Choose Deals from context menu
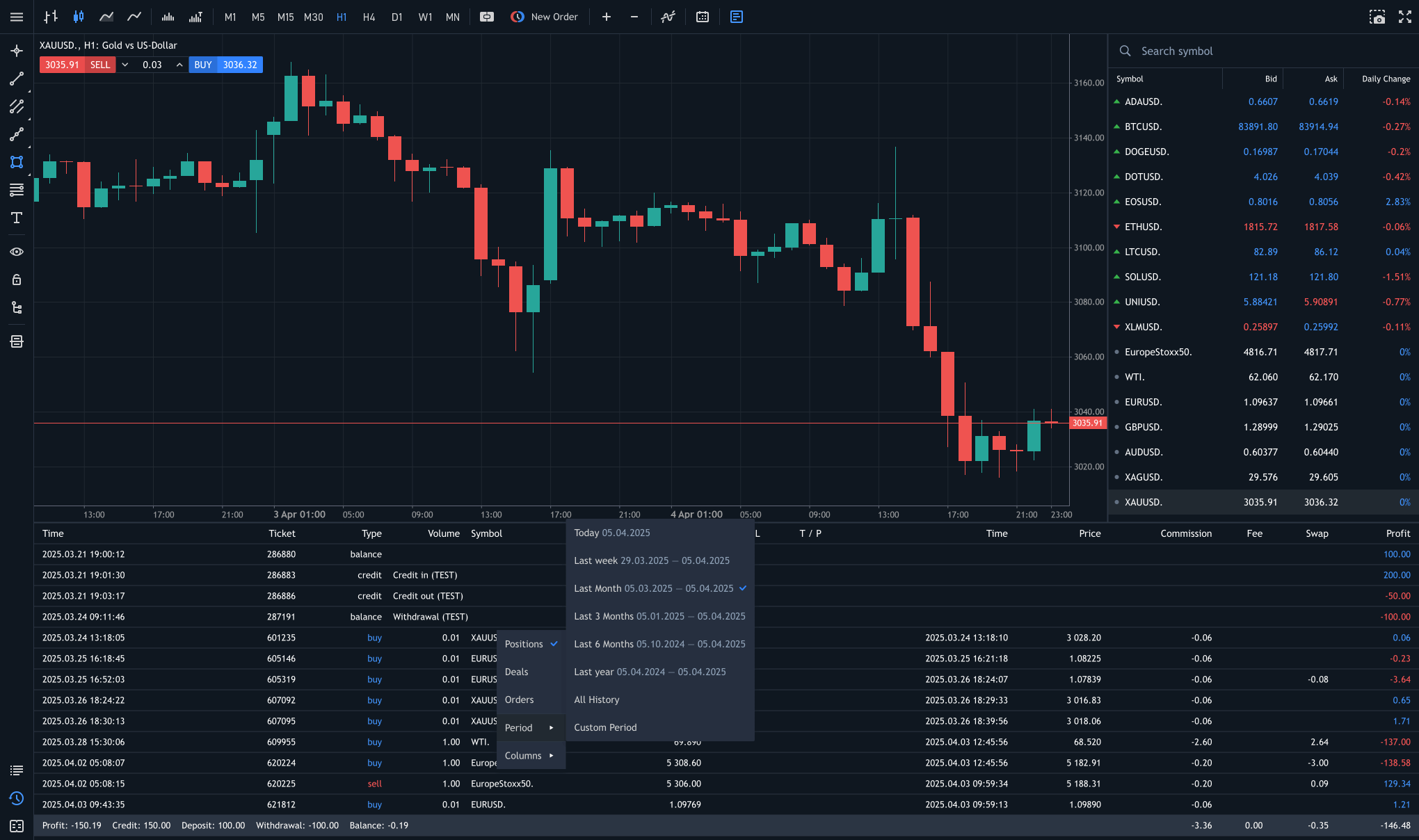 516,672
